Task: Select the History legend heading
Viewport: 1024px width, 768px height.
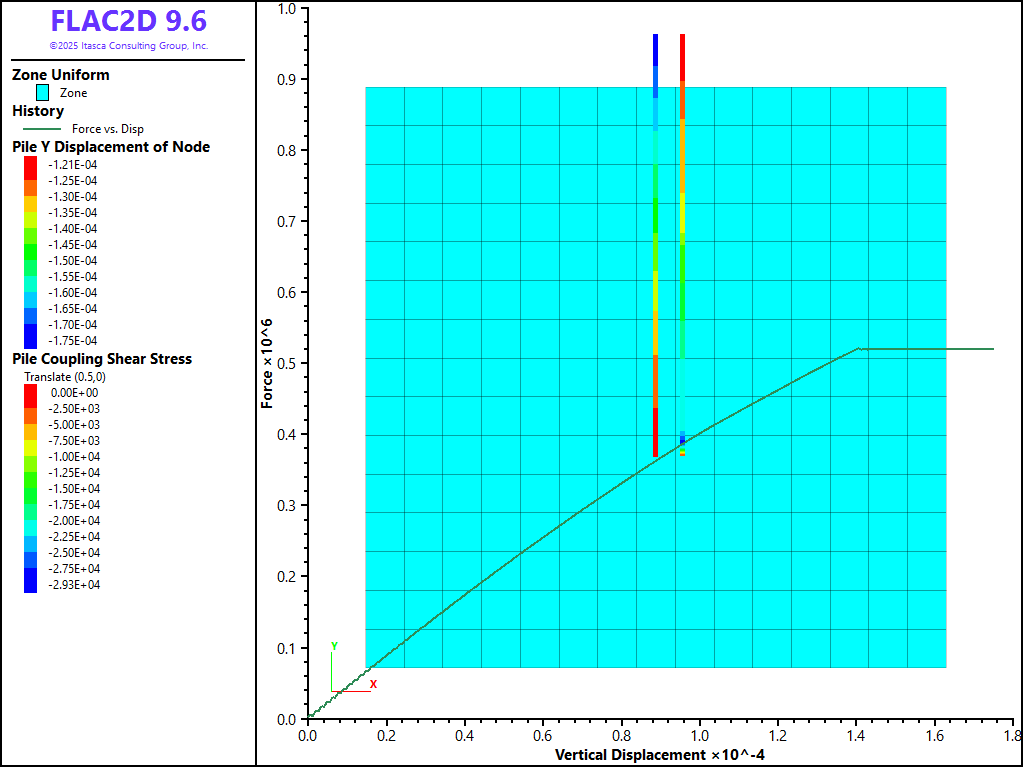Action: 38,111
